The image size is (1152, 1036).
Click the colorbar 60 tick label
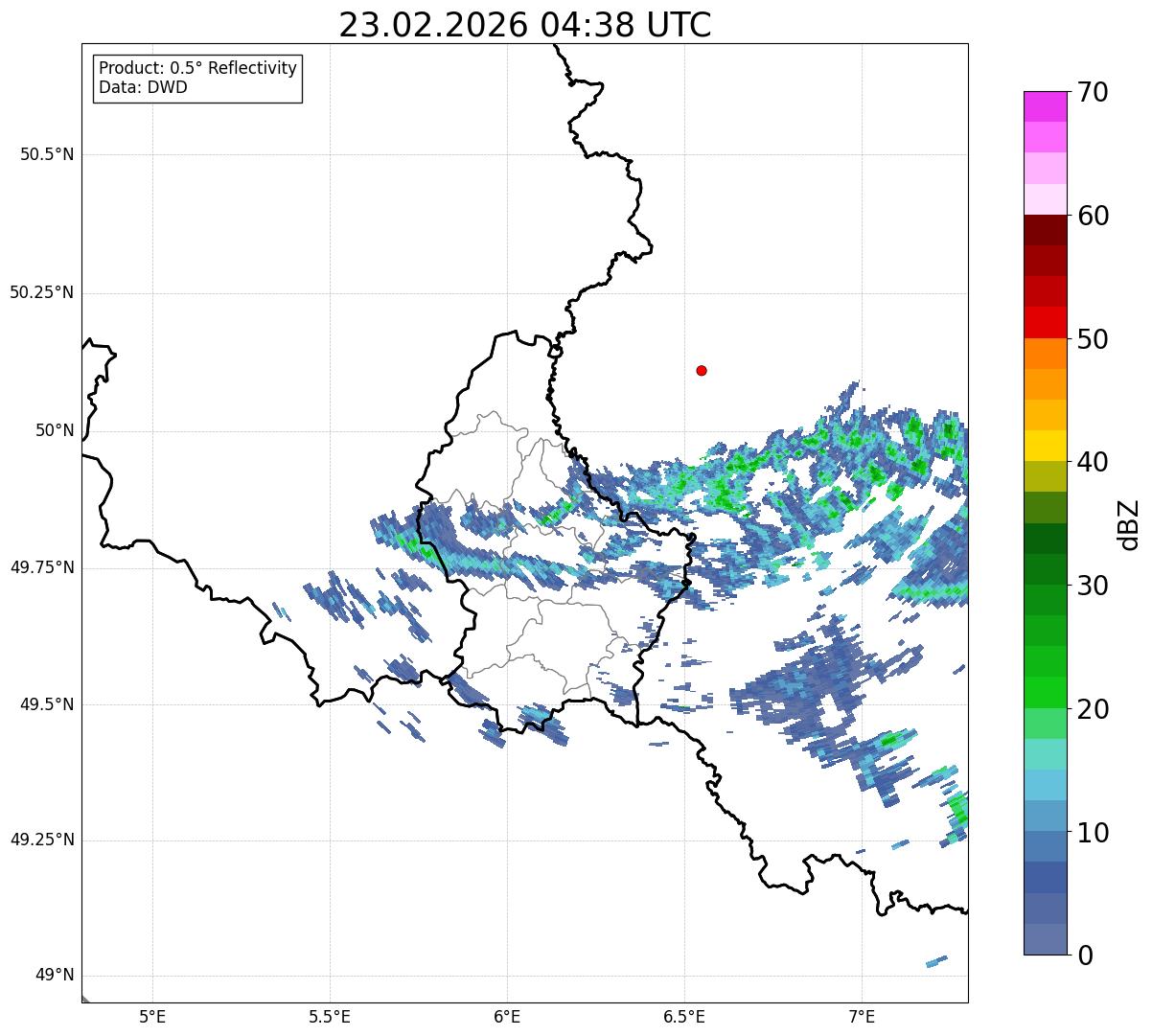1093,216
